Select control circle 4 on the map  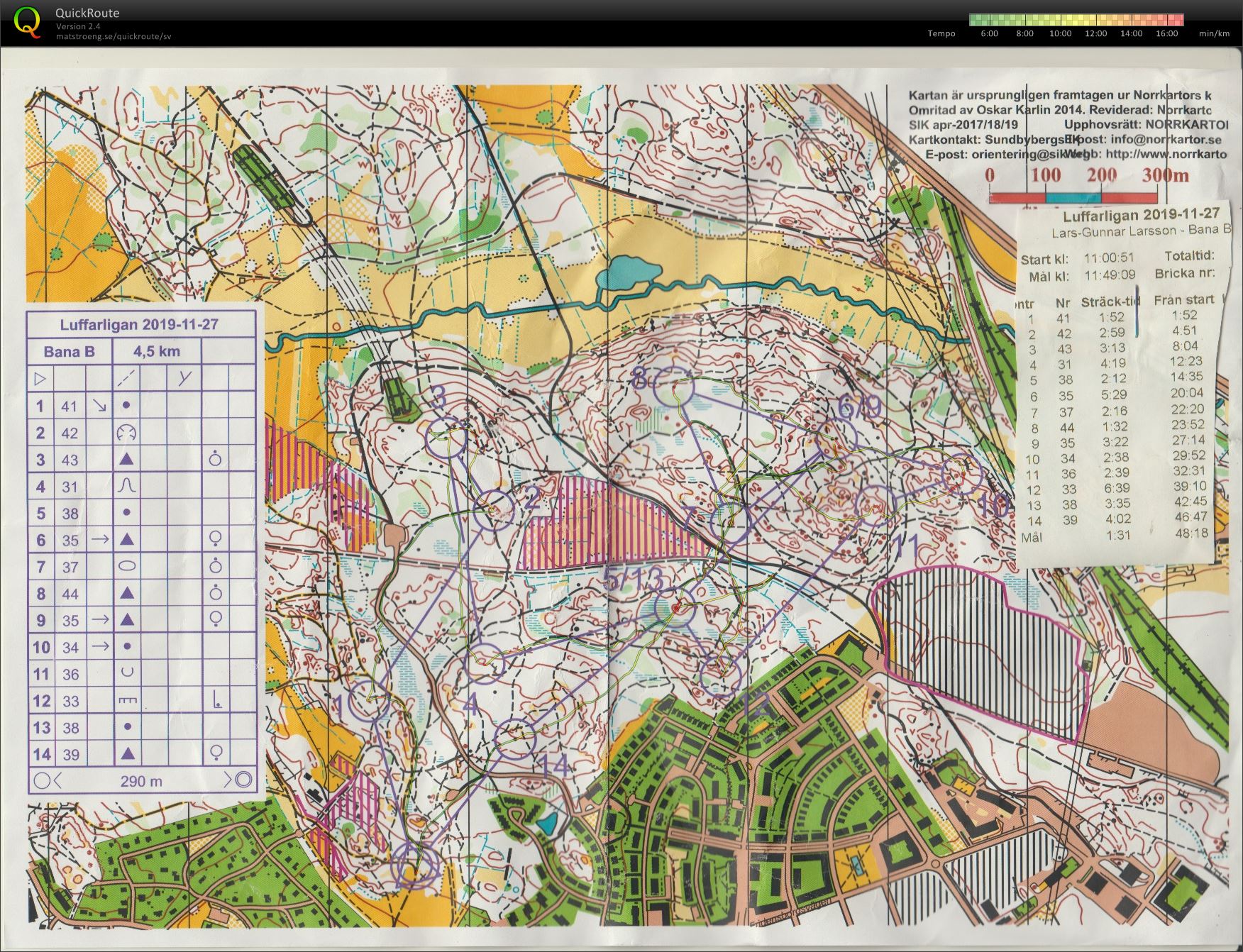click(484, 663)
